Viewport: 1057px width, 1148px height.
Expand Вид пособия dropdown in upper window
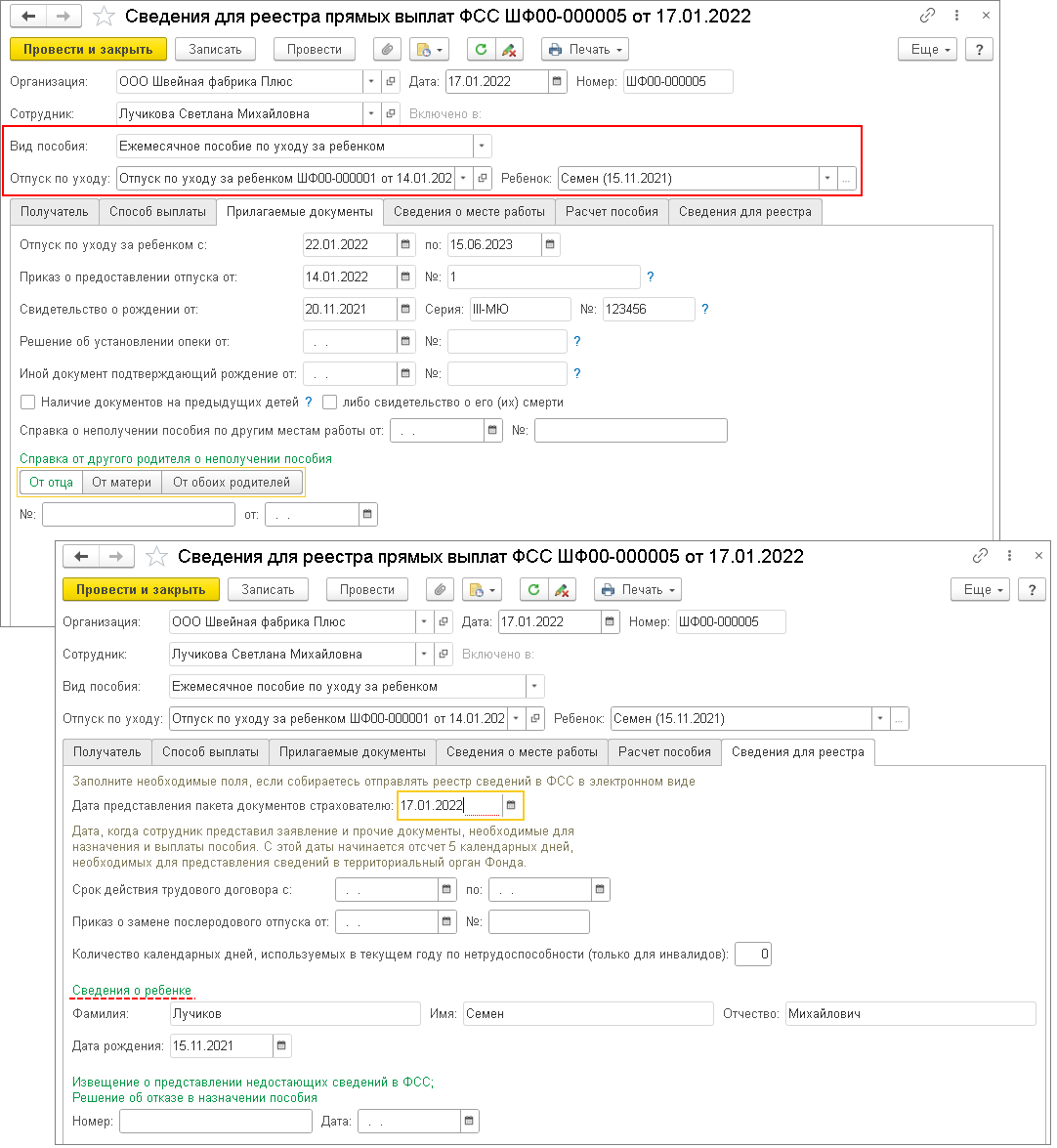[482, 146]
